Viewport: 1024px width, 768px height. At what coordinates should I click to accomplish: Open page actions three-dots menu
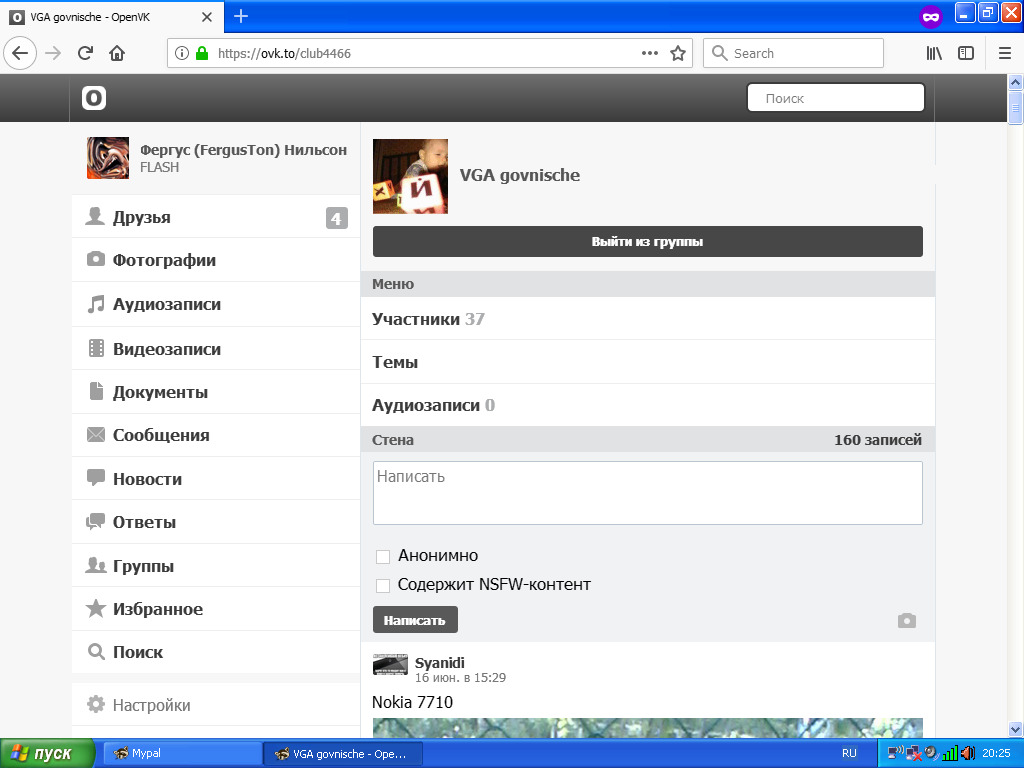click(650, 54)
